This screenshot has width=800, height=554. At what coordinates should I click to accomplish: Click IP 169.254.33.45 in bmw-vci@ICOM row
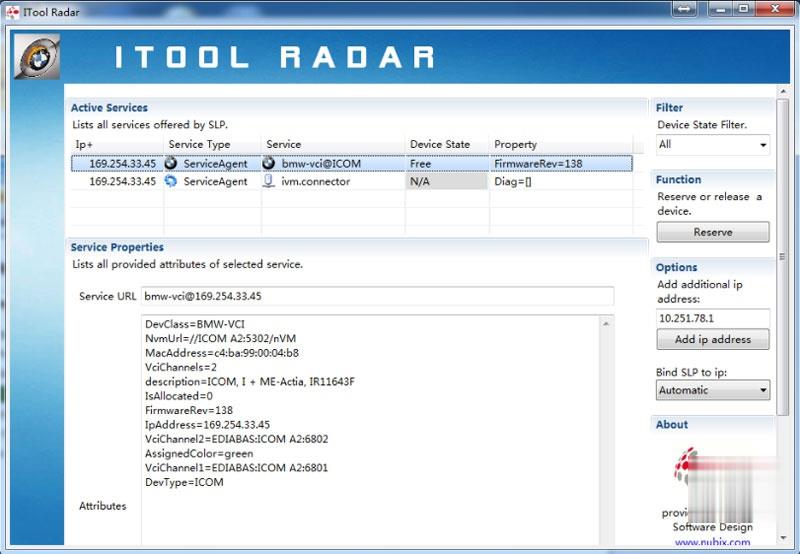(122, 163)
